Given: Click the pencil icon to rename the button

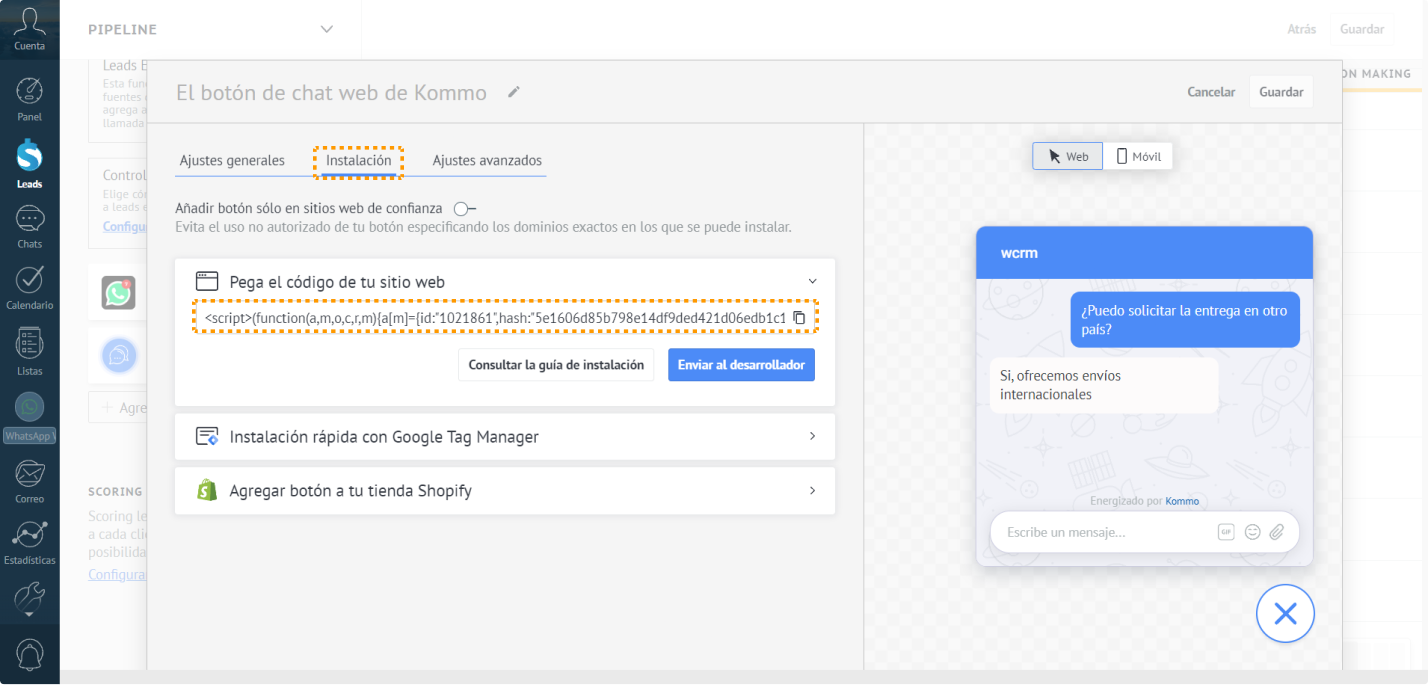Looking at the screenshot, I should point(514,92).
